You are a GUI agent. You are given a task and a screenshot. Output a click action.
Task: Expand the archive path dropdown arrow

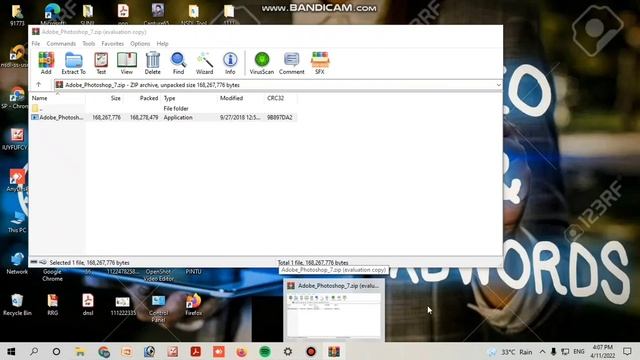tap(498, 85)
